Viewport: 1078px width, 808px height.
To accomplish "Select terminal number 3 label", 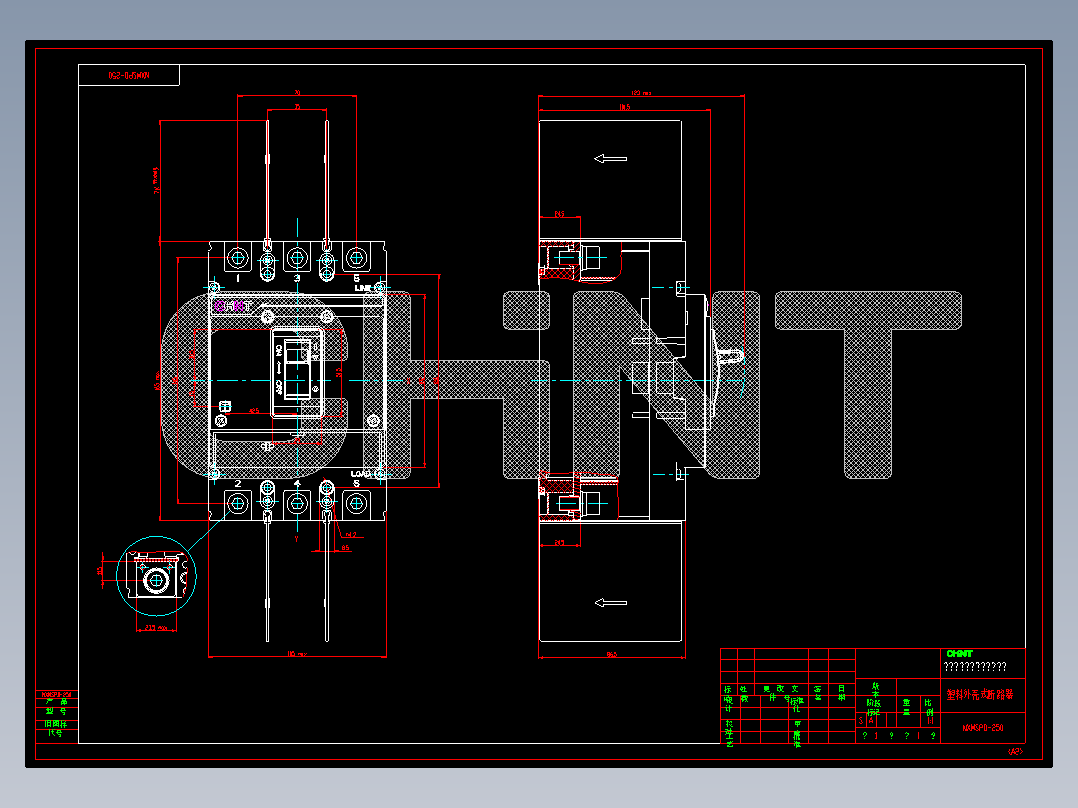I will (x=297, y=278).
